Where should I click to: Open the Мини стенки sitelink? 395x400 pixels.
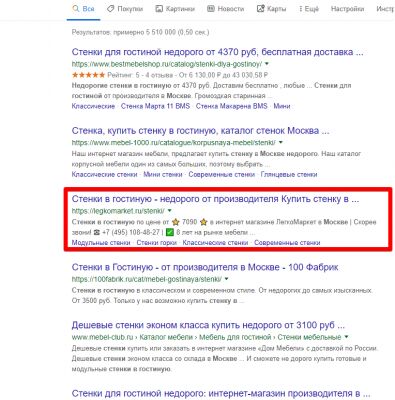tap(163, 174)
